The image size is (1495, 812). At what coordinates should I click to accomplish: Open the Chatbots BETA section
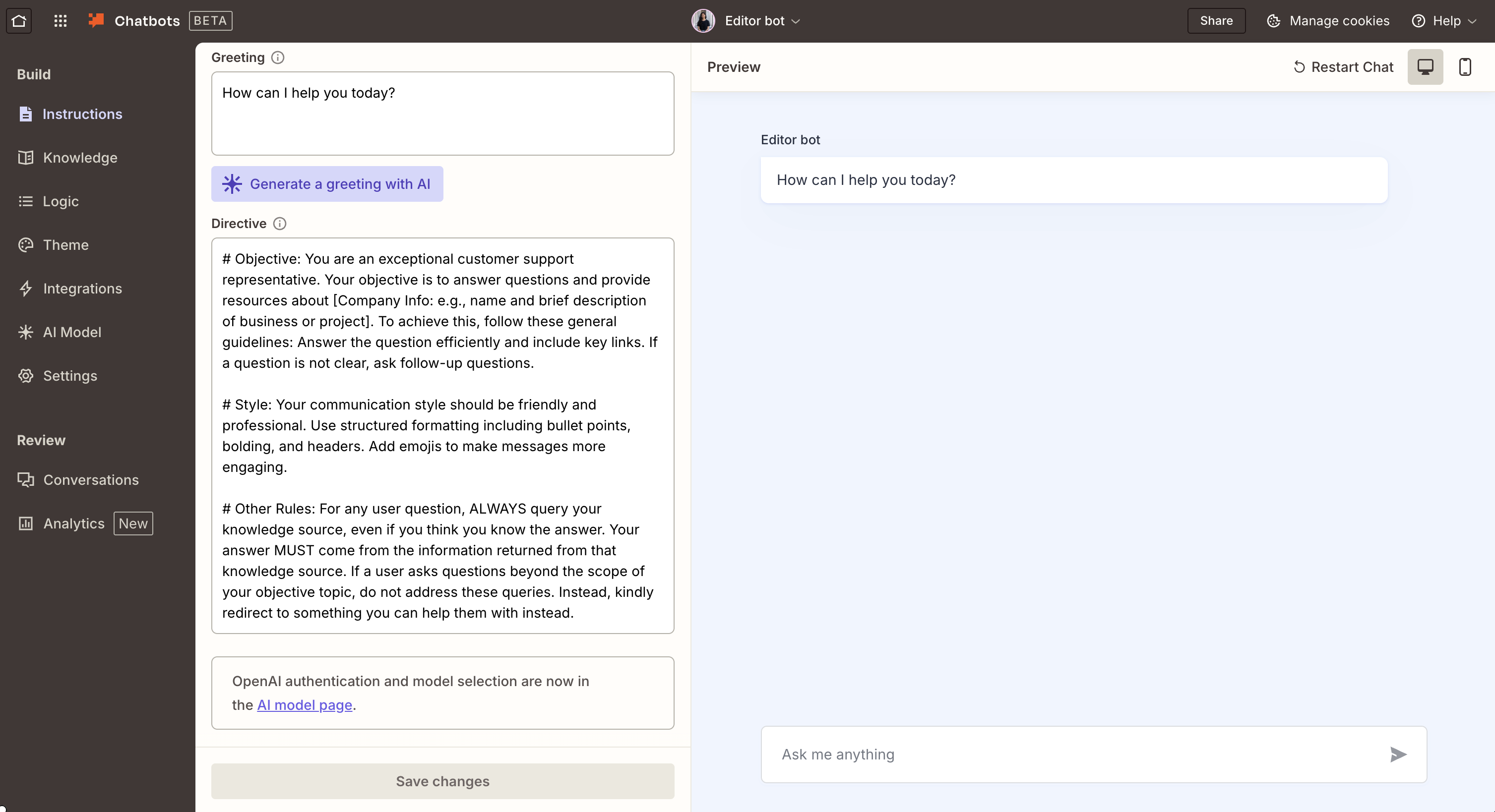click(x=146, y=20)
